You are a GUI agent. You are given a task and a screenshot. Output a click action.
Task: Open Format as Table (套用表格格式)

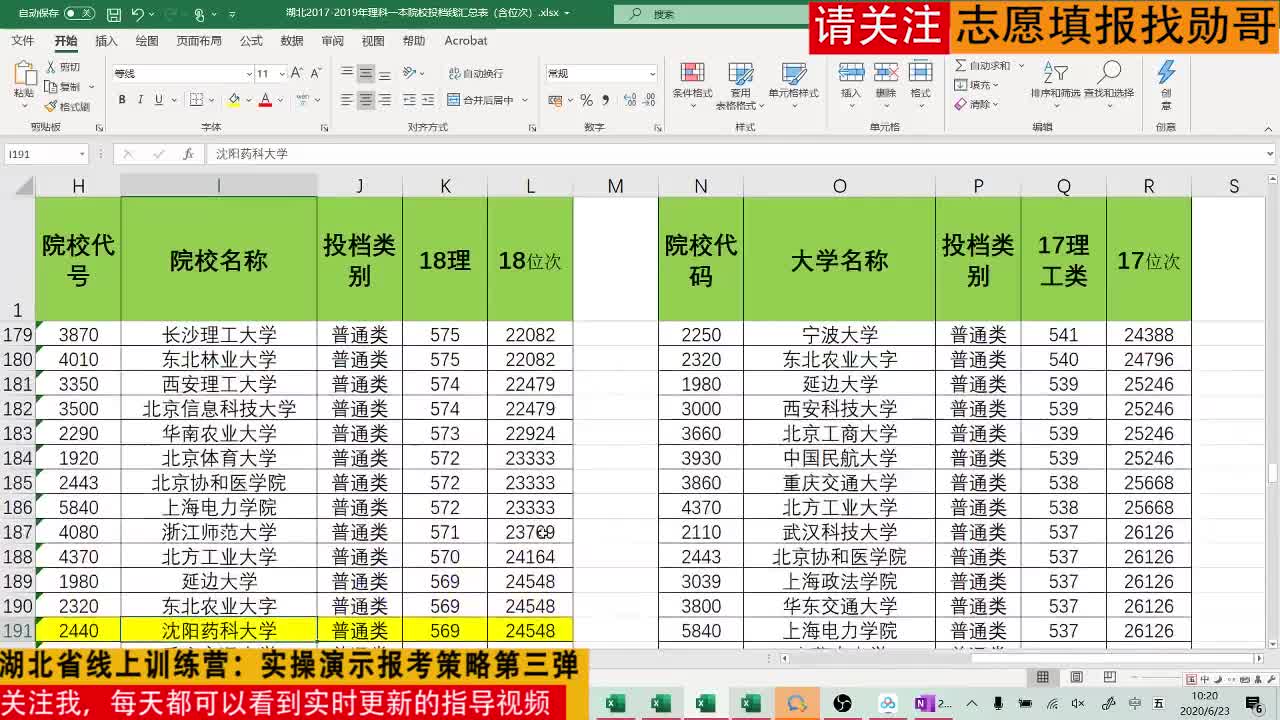741,86
